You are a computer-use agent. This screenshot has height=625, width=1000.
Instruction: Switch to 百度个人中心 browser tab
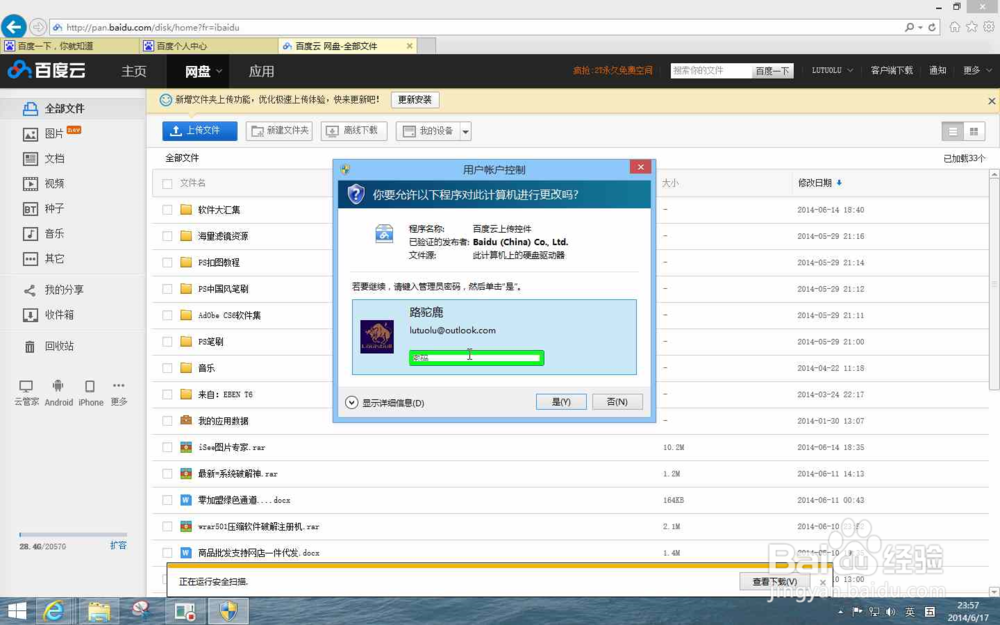pyautogui.click(x=209, y=46)
